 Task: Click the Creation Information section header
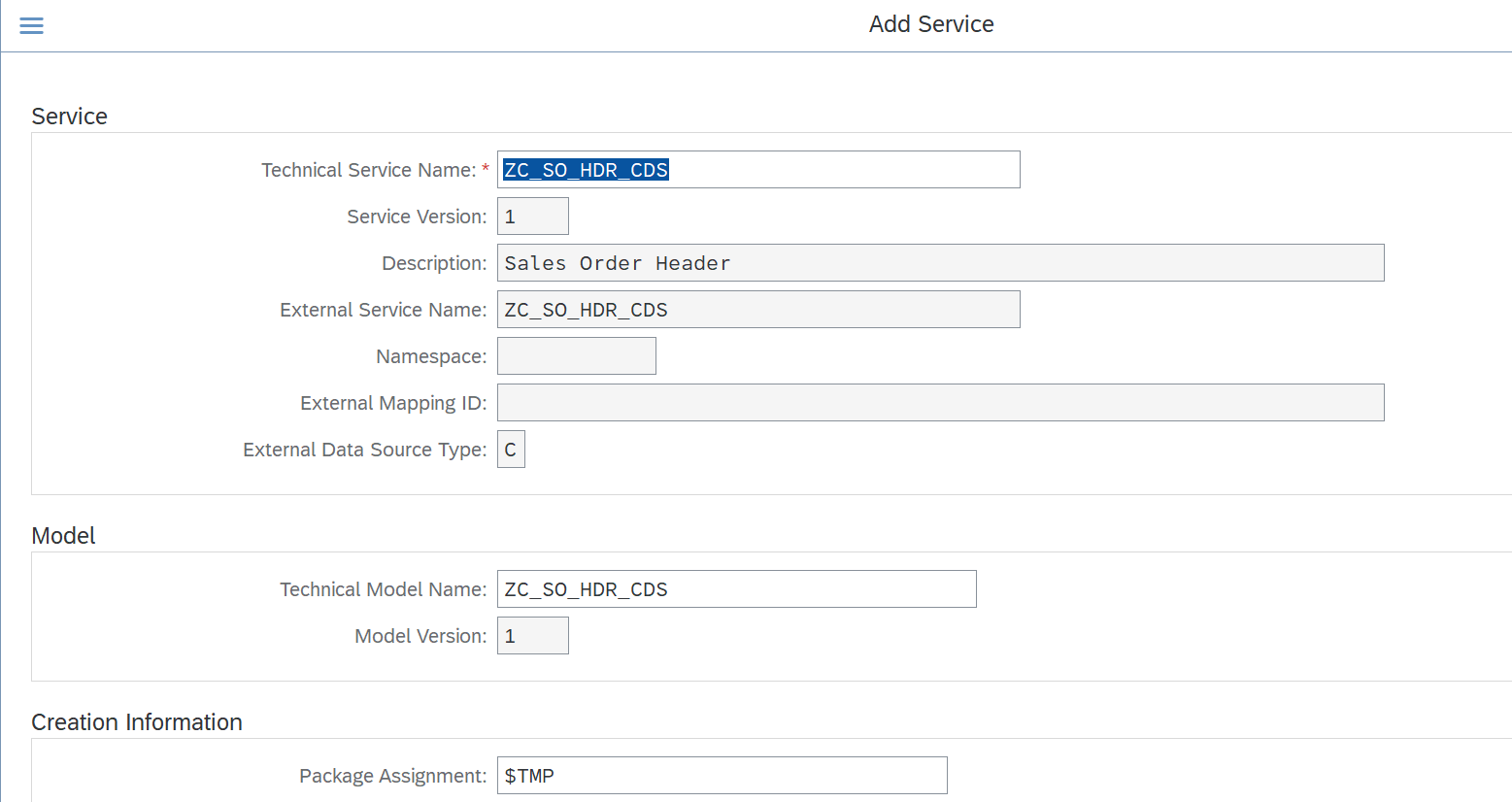pos(136,721)
